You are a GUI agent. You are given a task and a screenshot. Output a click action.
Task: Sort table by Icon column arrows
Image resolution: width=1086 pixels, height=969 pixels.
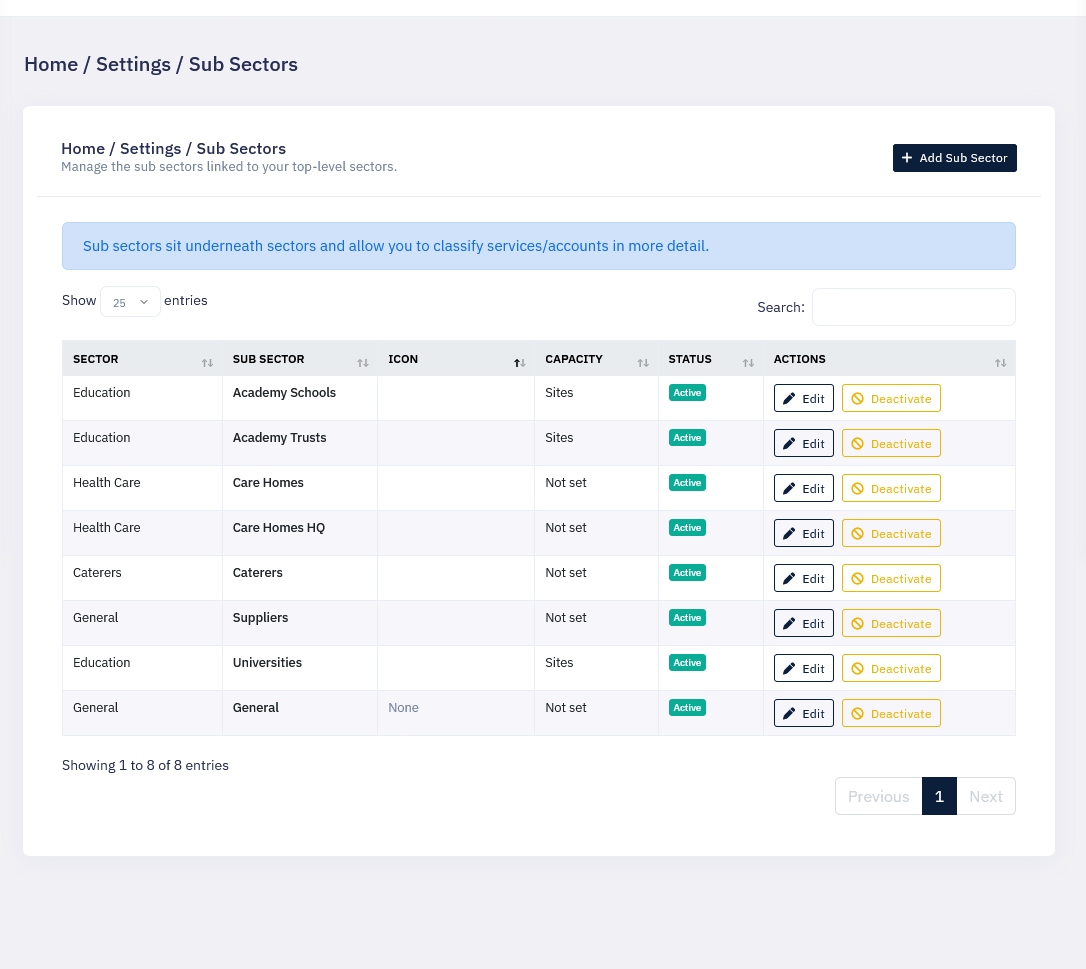pyautogui.click(x=519, y=363)
